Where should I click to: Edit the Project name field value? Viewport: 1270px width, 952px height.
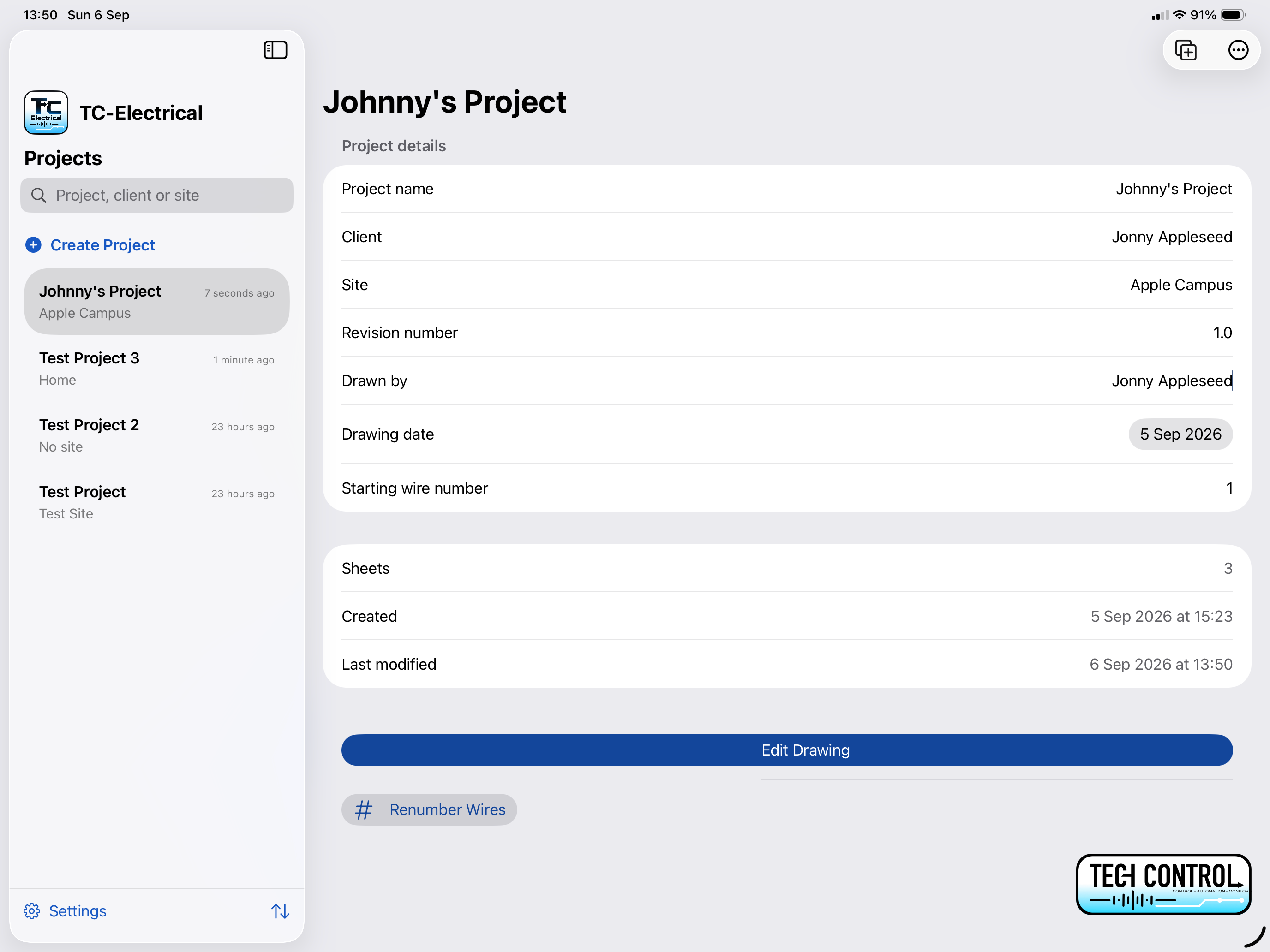[1174, 189]
